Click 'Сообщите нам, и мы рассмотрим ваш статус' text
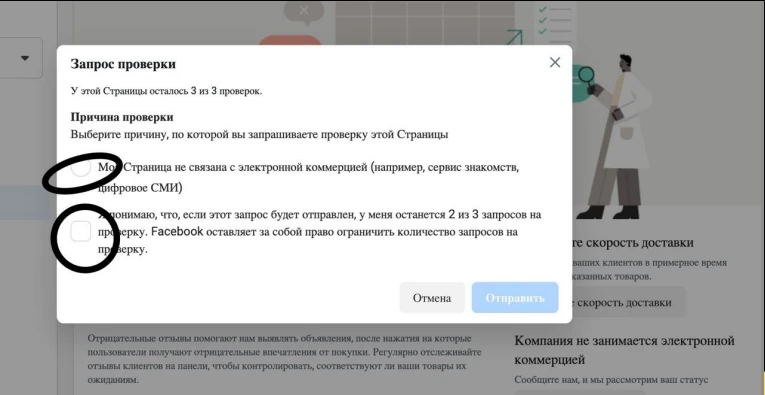The image size is (765, 395). (611, 380)
